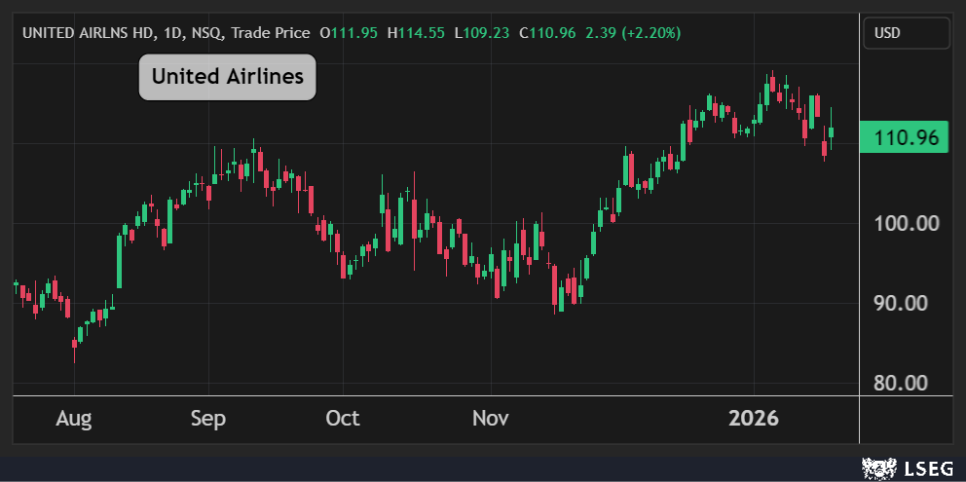Image resolution: width=966 pixels, height=482 pixels.
Task: Open the USD currency selector box
Action: coord(906,33)
